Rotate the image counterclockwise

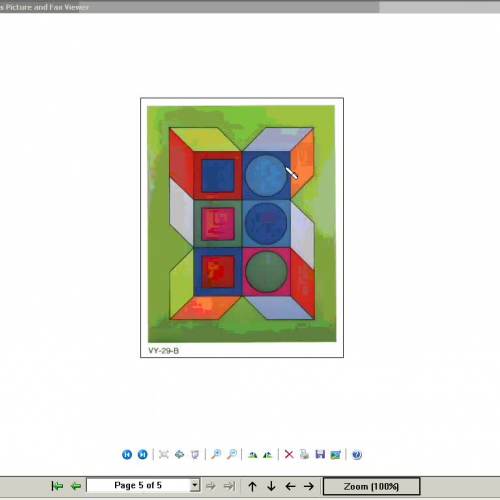click(268, 454)
